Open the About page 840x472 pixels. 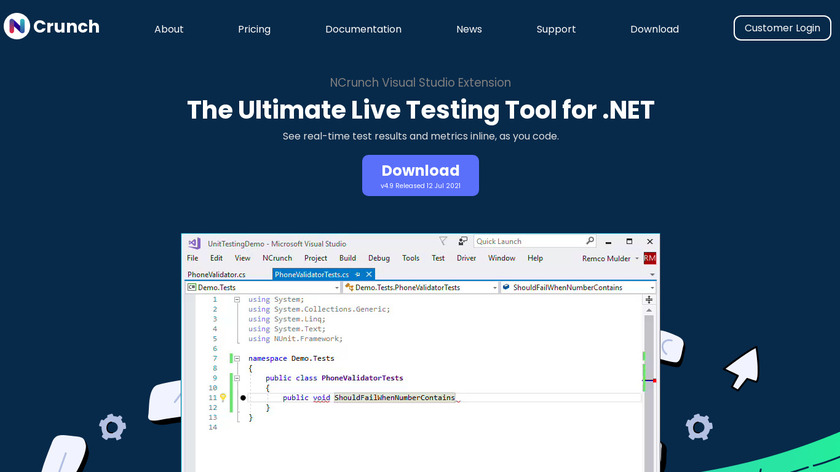[x=169, y=29]
